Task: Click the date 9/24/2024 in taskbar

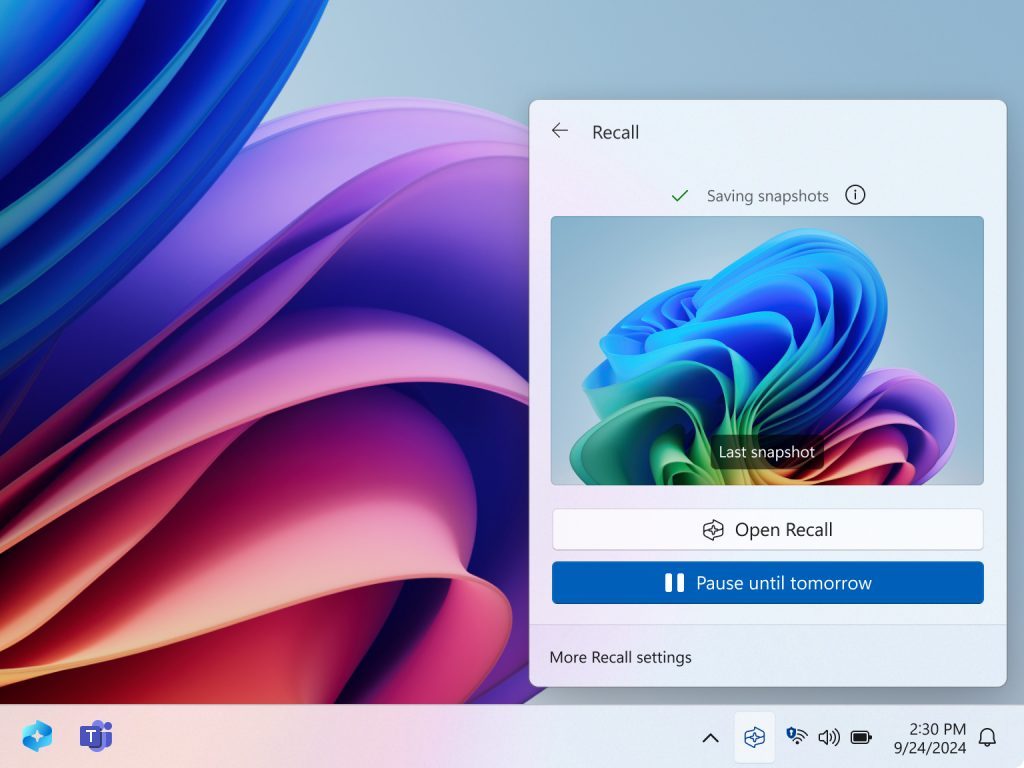Action: tap(930, 748)
